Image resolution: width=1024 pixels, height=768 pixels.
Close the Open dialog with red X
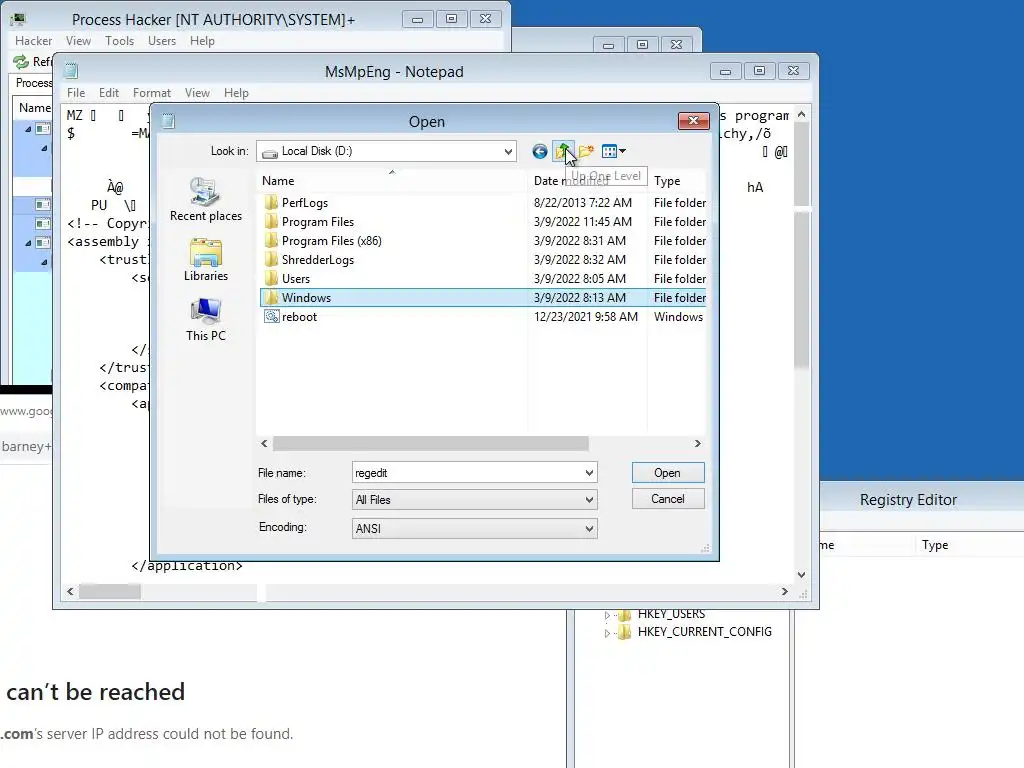(694, 121)
